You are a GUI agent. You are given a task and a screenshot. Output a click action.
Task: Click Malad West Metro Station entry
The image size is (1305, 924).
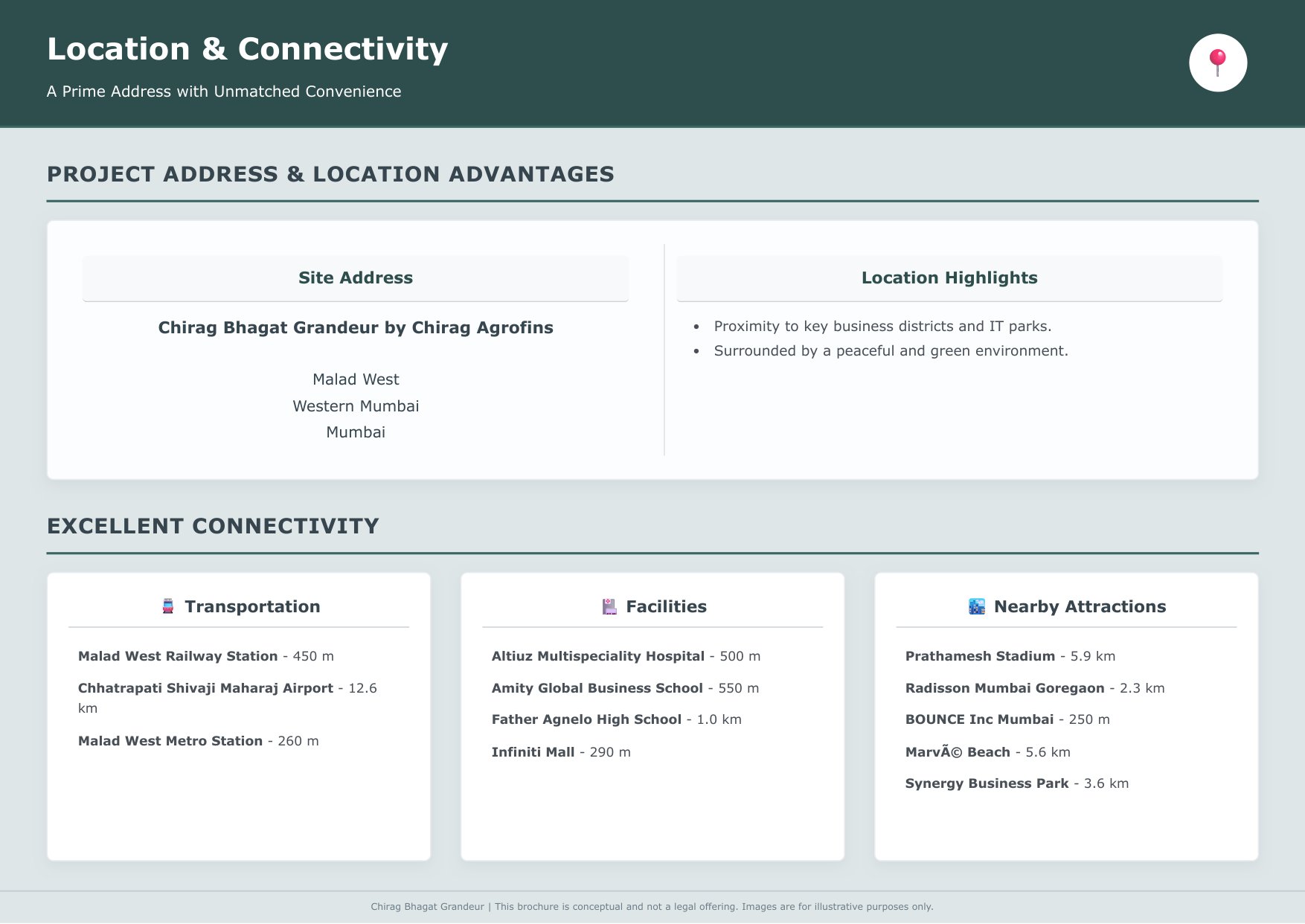pyautogui.click(x=199, y=741)
